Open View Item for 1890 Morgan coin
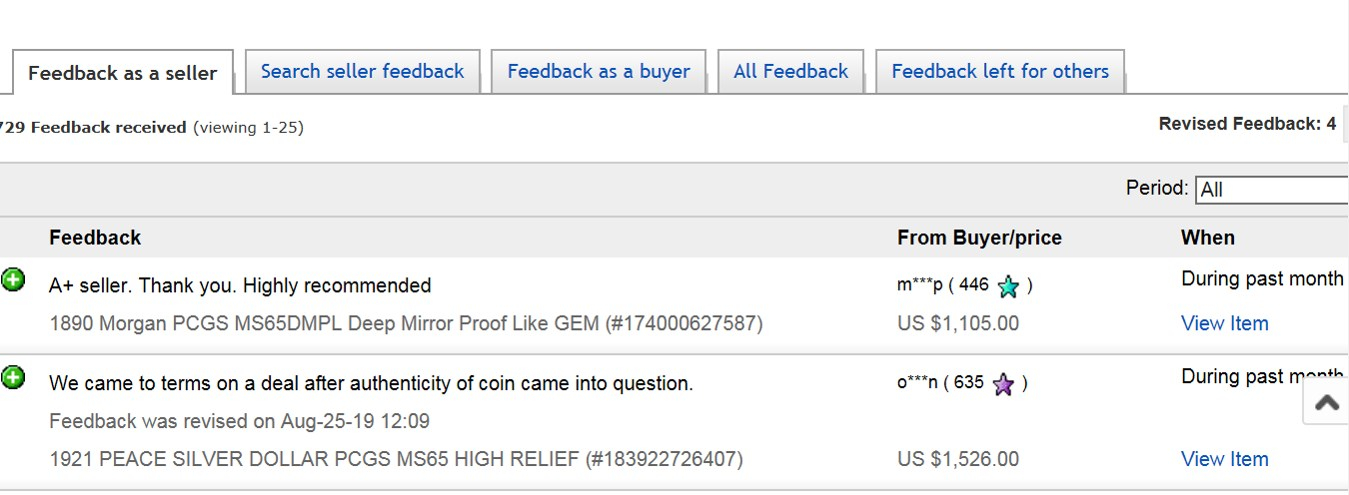 click(x=1224, y=323)
